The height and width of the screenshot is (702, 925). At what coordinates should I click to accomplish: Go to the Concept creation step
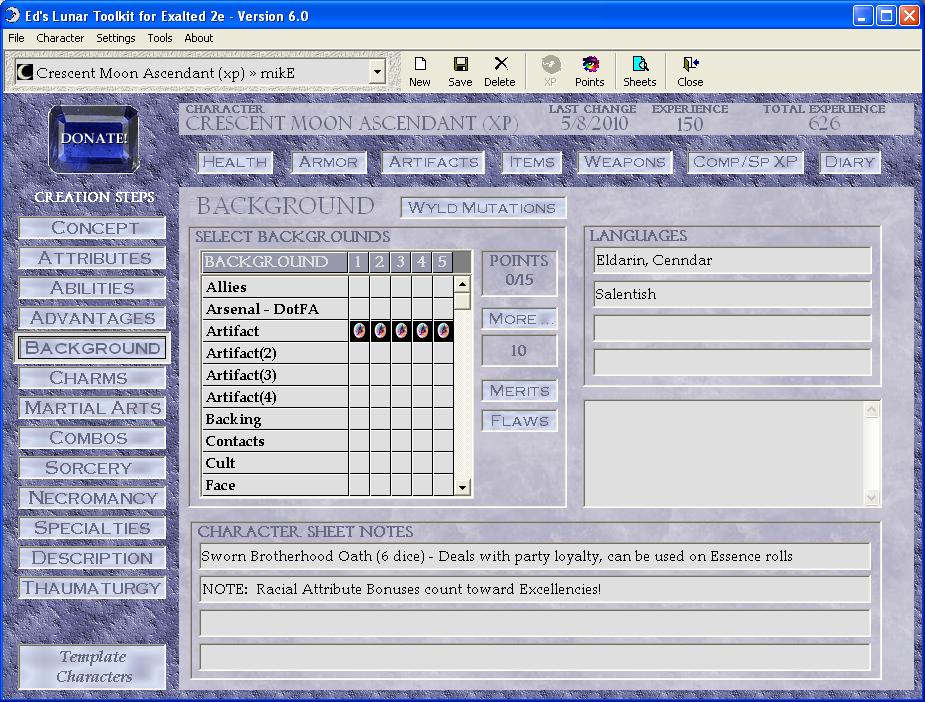(93, 228)
